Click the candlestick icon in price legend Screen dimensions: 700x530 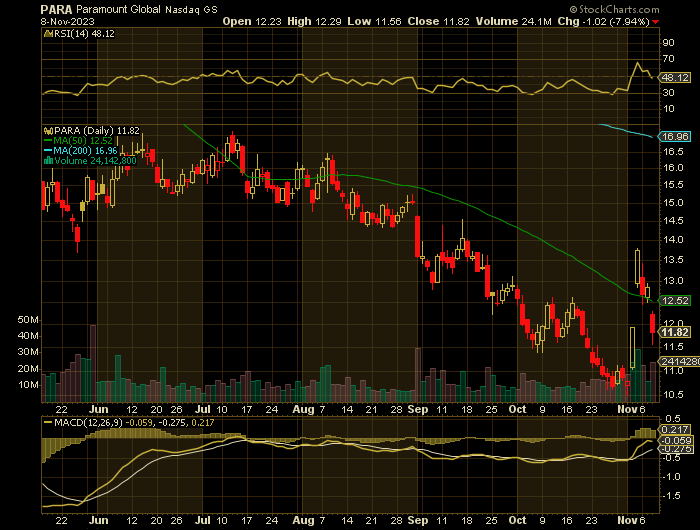click(x=48, y=131)
